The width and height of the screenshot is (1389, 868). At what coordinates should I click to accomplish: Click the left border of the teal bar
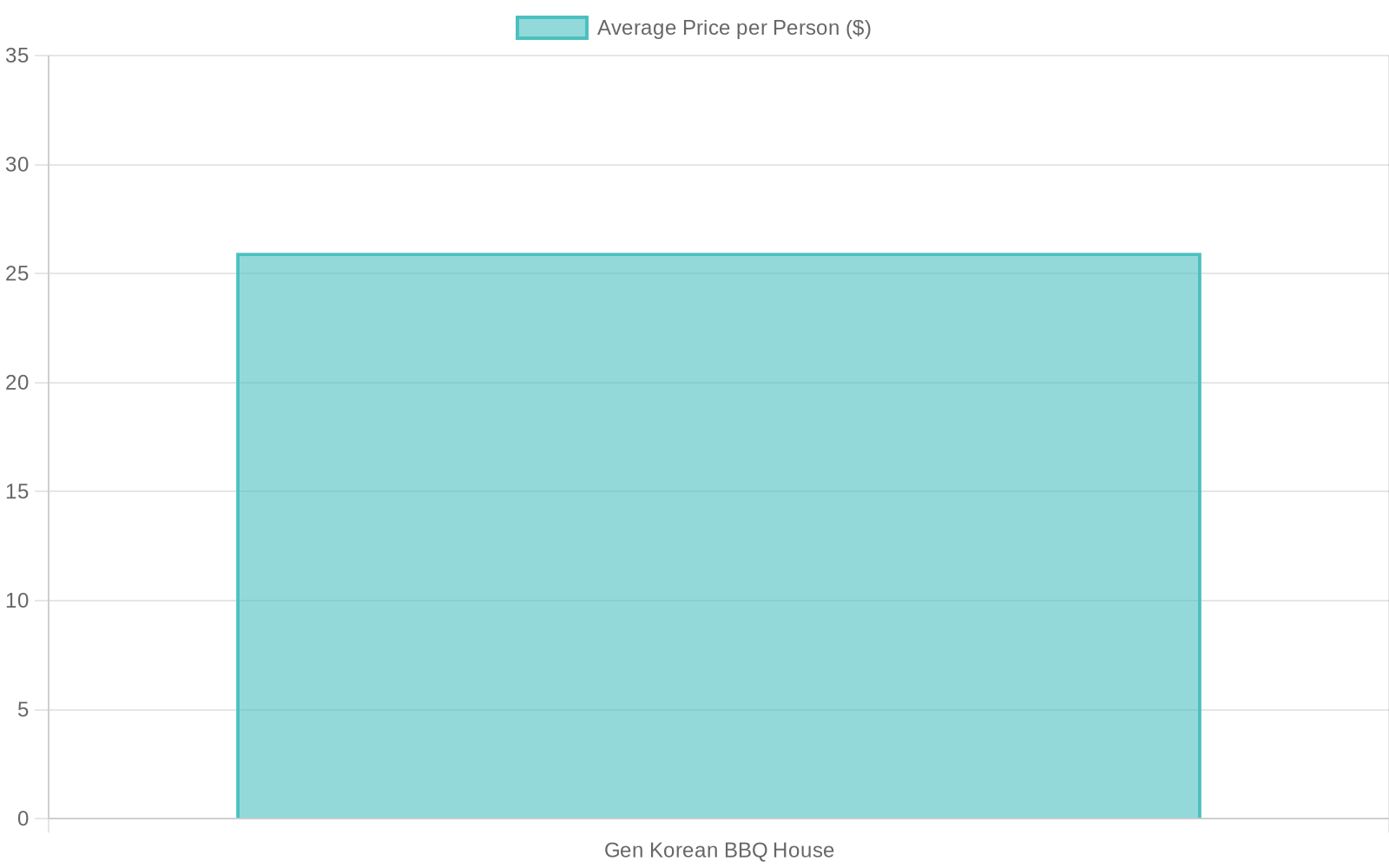[x=238, y=536]
